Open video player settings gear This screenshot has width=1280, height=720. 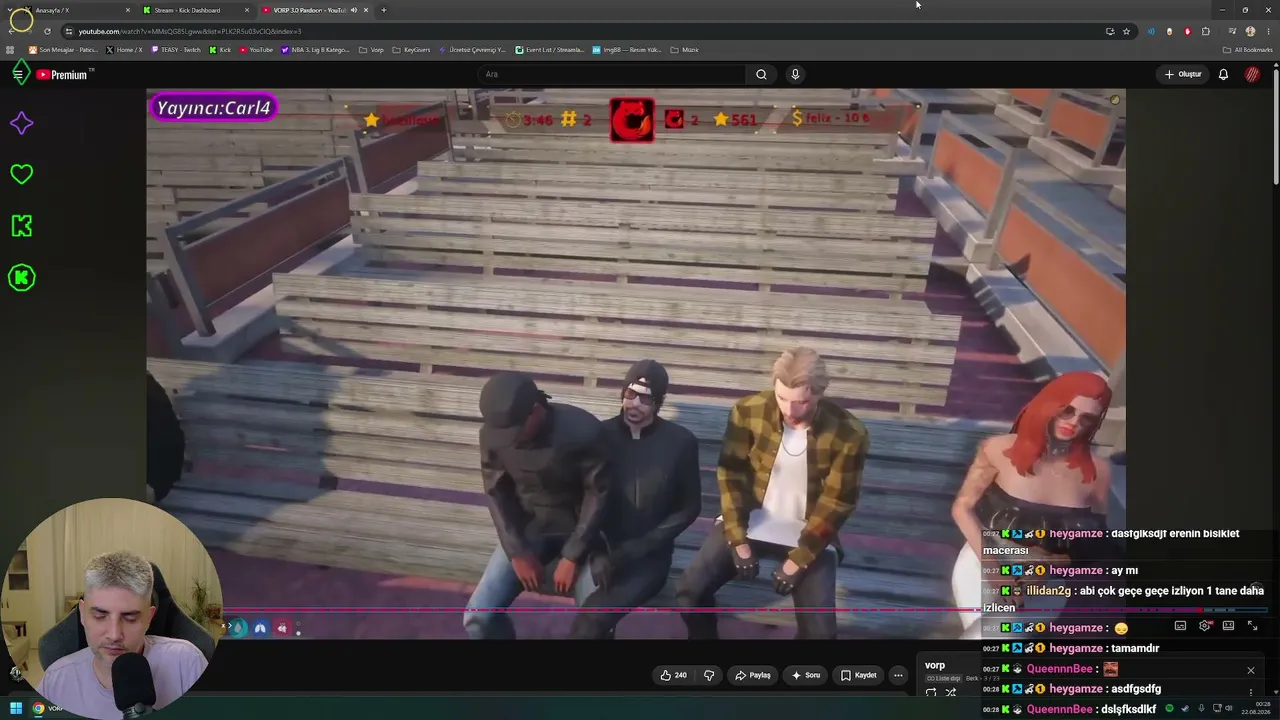pyautogui.click(x=1204, y=626)
